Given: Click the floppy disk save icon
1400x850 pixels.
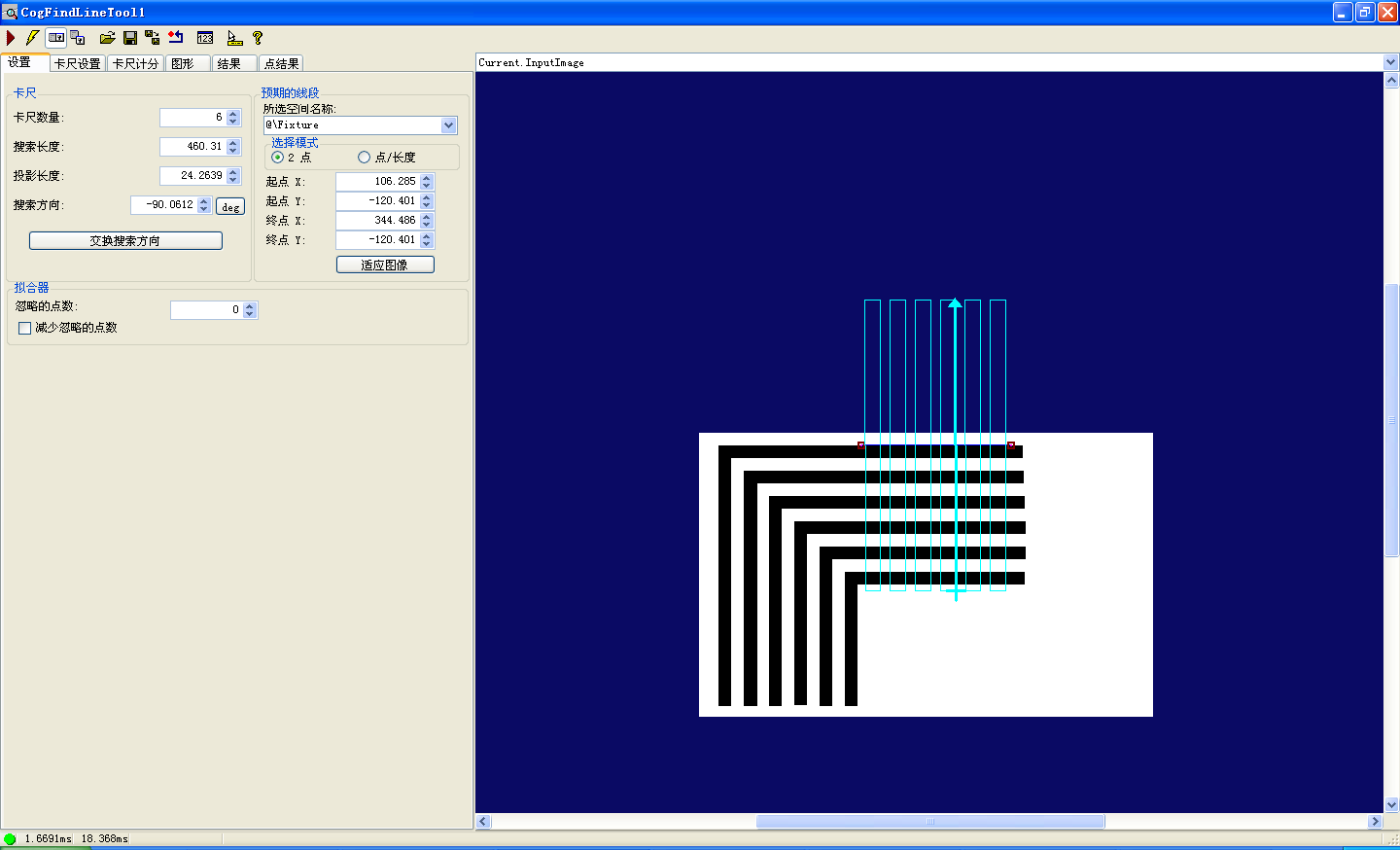Looking at the screenshot, I should [x=130, y=38].
